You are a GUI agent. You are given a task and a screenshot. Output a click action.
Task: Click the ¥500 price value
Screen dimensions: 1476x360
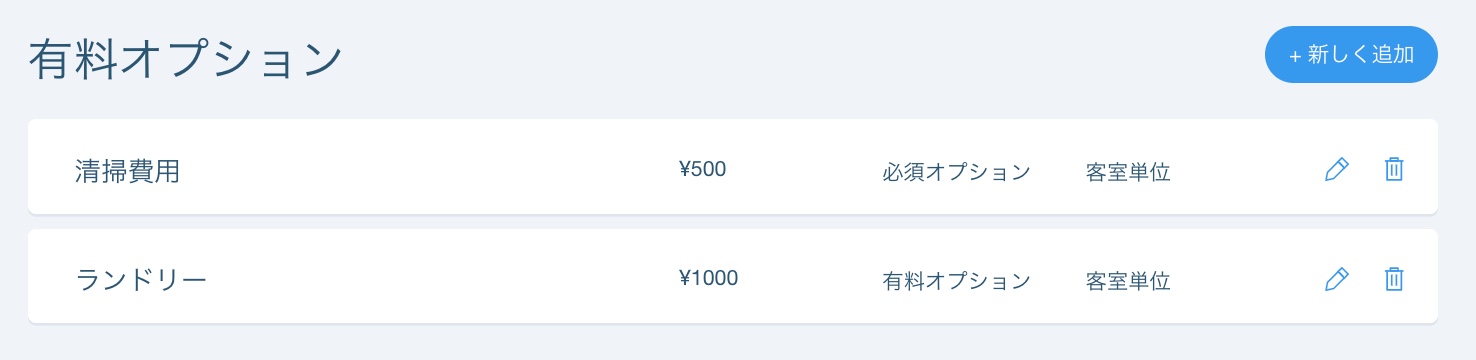(702, 169)
